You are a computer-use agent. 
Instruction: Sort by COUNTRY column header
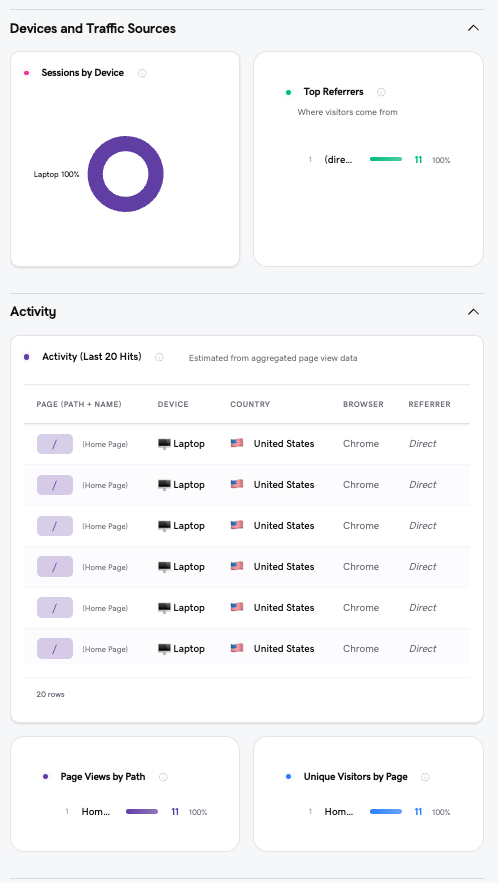click(x=250, y=404)
